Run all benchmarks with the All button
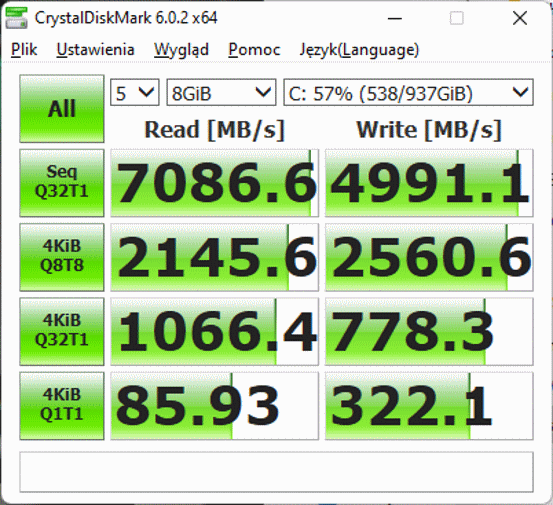Viewport: 553px width, 505px height. coord(62,109)
